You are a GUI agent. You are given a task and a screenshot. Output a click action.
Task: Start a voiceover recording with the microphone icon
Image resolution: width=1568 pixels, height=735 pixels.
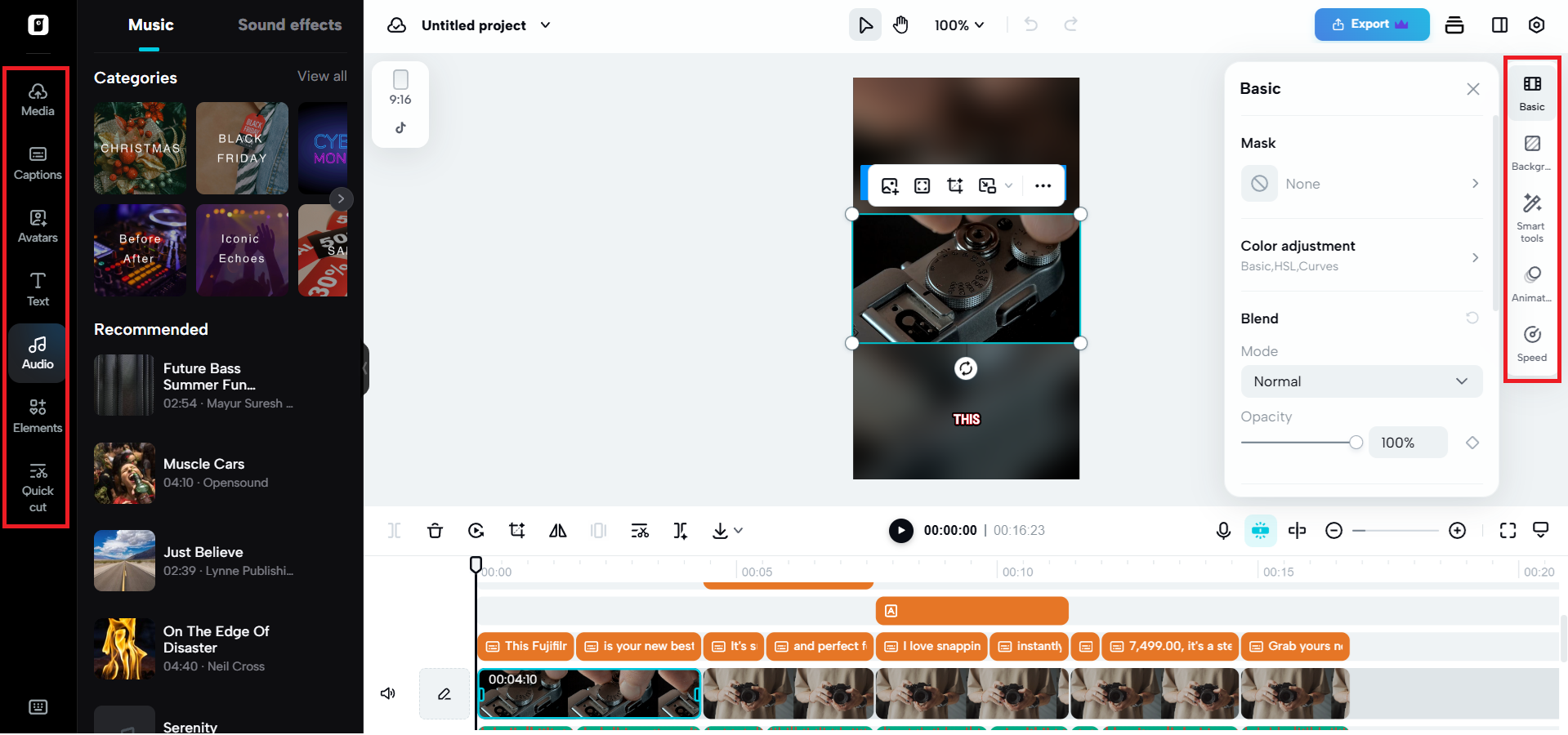1222,531
